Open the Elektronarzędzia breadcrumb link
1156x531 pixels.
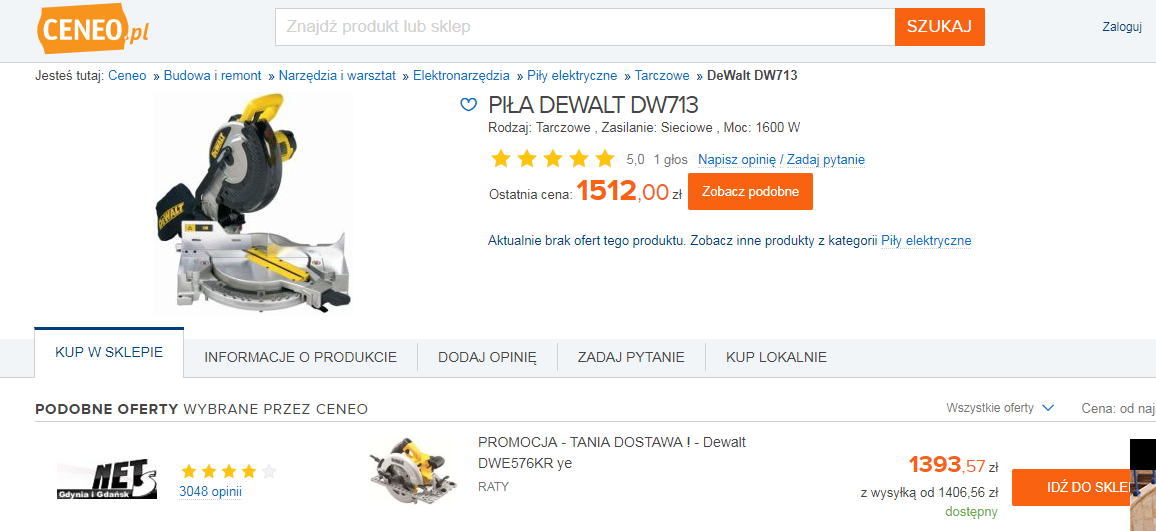[462, 75]
